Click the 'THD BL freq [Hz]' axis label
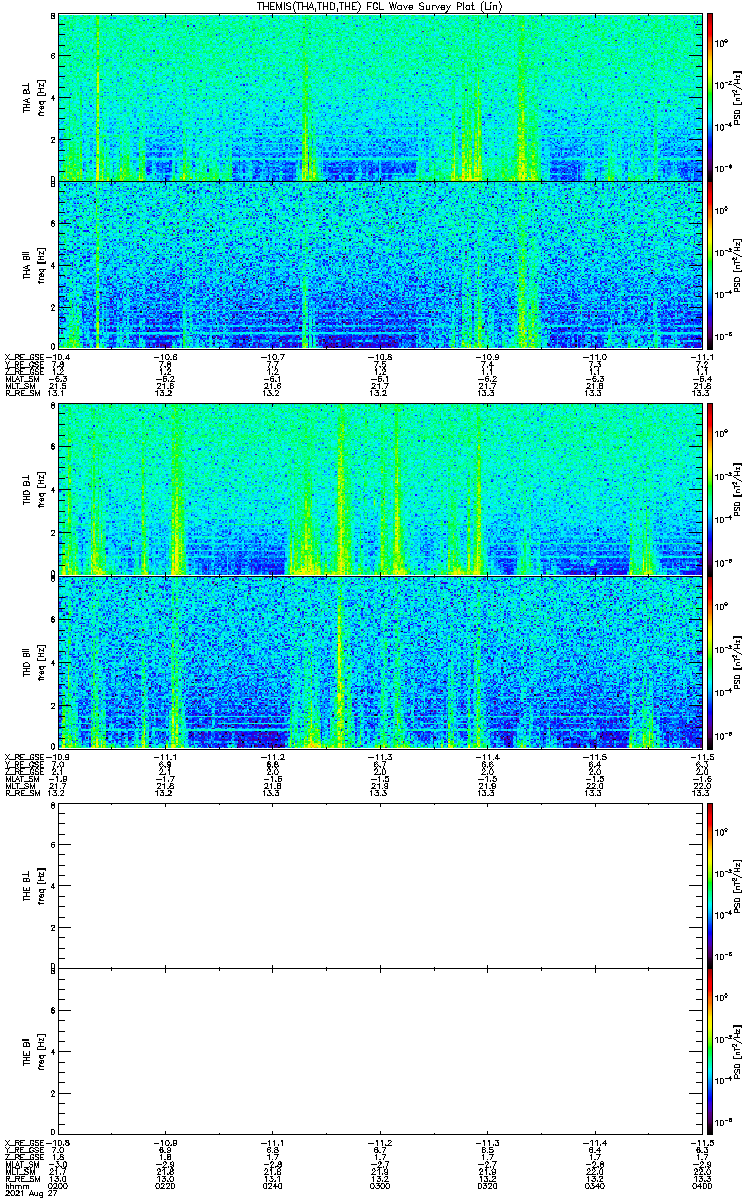Viewport: 750px width, 1200px height. 33,490
